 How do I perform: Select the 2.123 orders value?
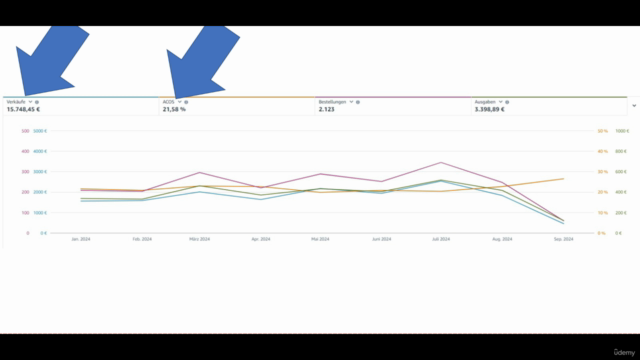tap(327, 109)
